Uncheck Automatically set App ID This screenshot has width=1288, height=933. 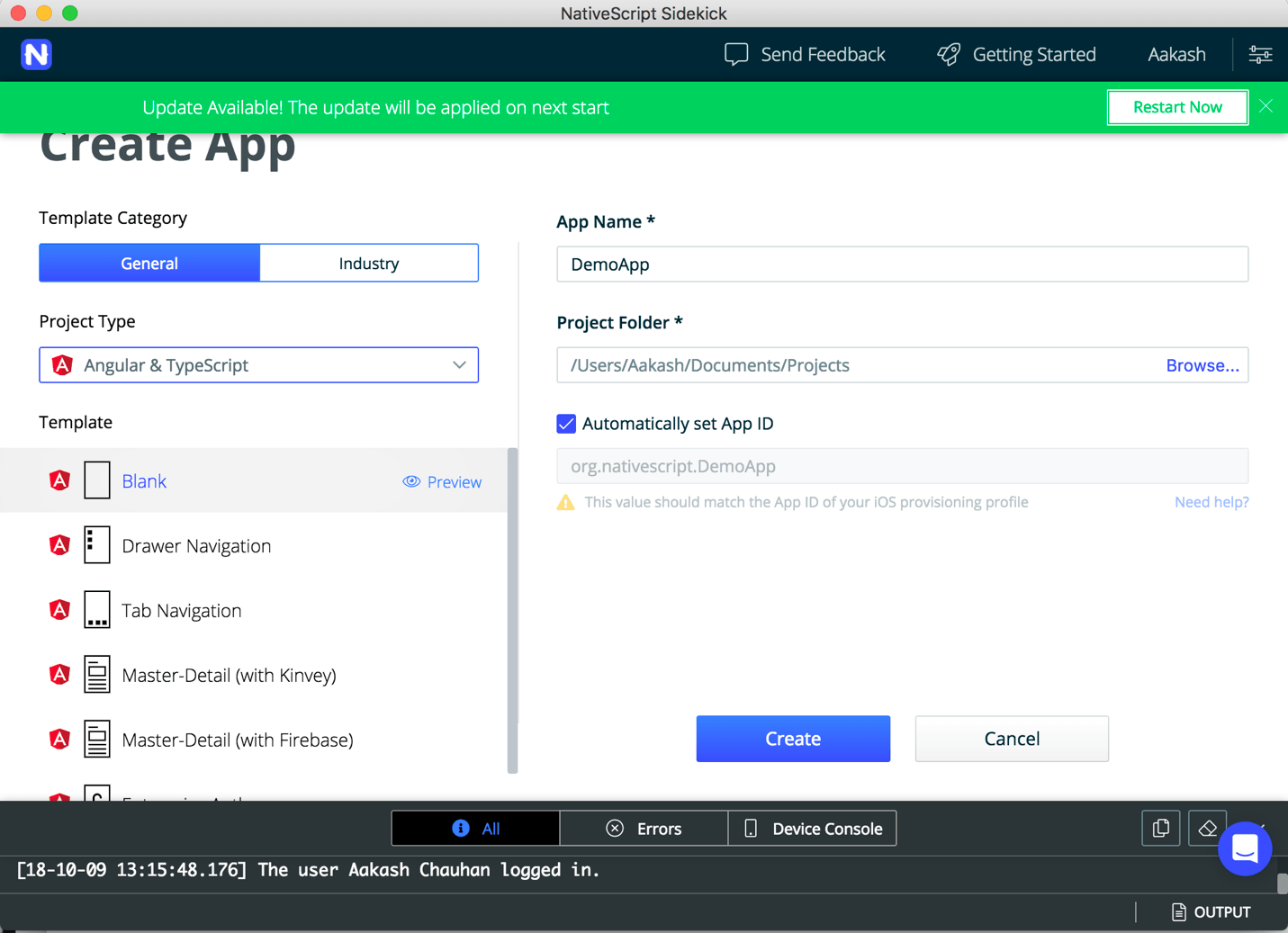coord(566,423)
